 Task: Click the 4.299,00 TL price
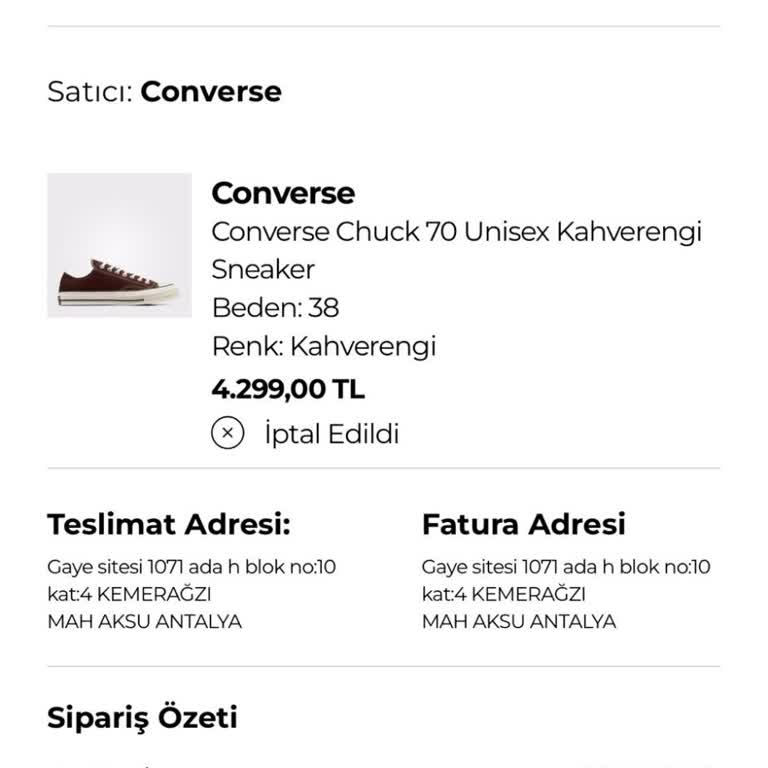tap(288, 388)
